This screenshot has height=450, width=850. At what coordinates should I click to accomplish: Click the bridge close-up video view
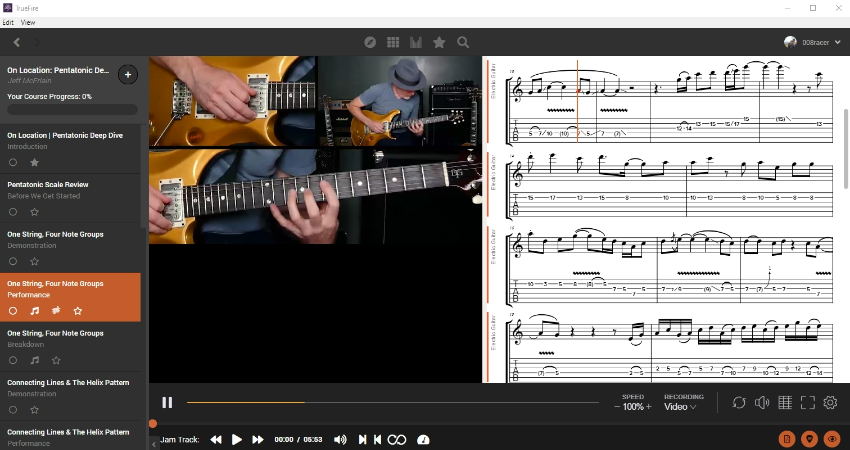point(233,101)
